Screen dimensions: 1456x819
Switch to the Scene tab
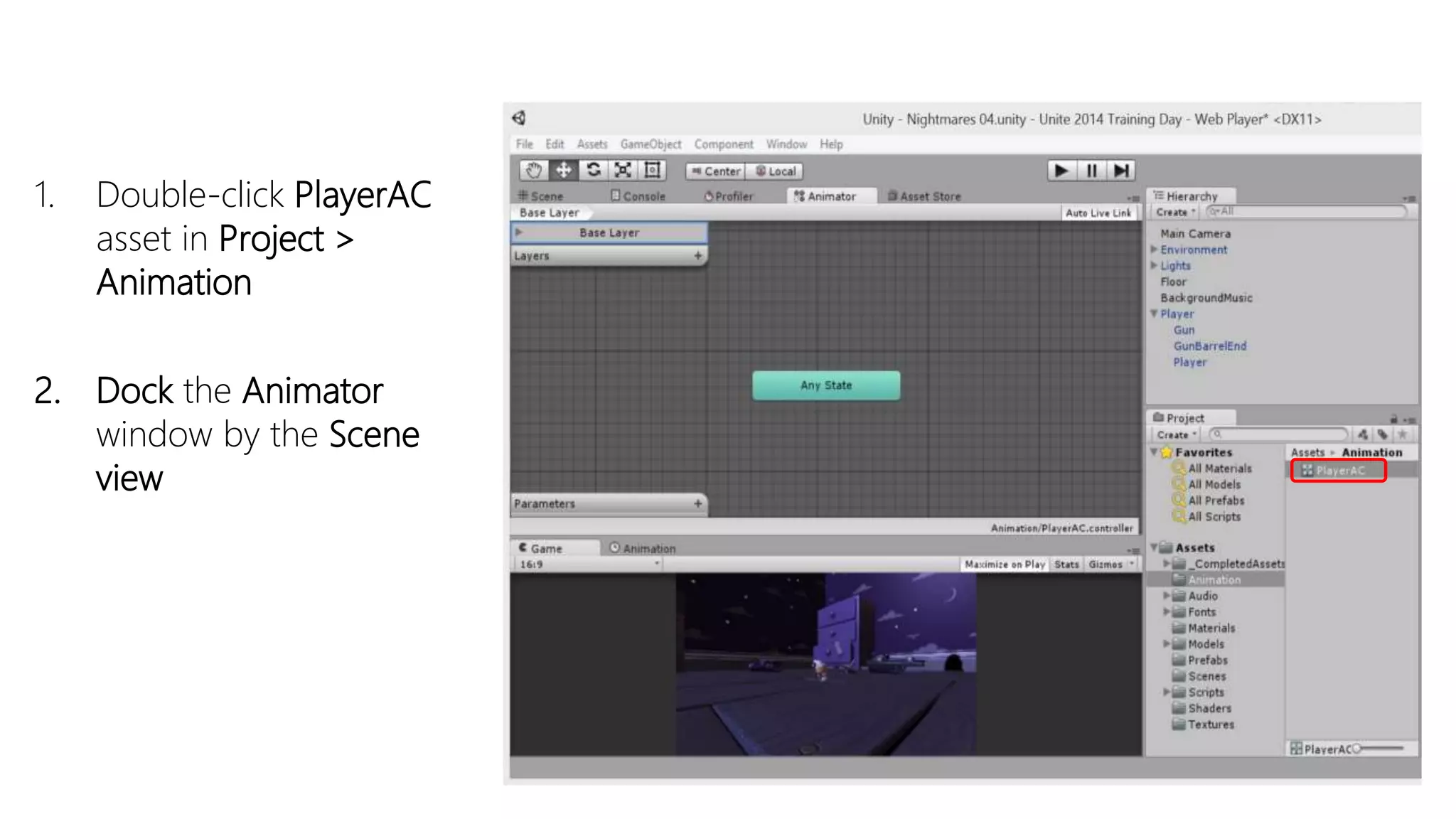point(541,196)
